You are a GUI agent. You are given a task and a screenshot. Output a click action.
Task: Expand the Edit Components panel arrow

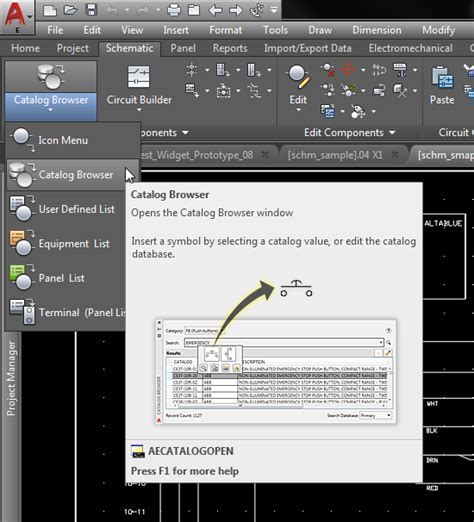tap(392, 133)
